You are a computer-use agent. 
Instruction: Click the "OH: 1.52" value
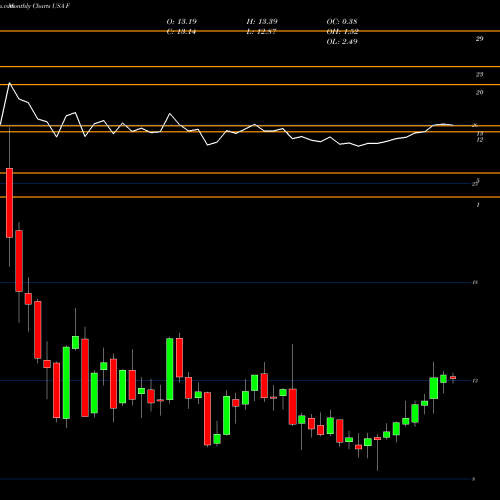[x=342, y=32]
